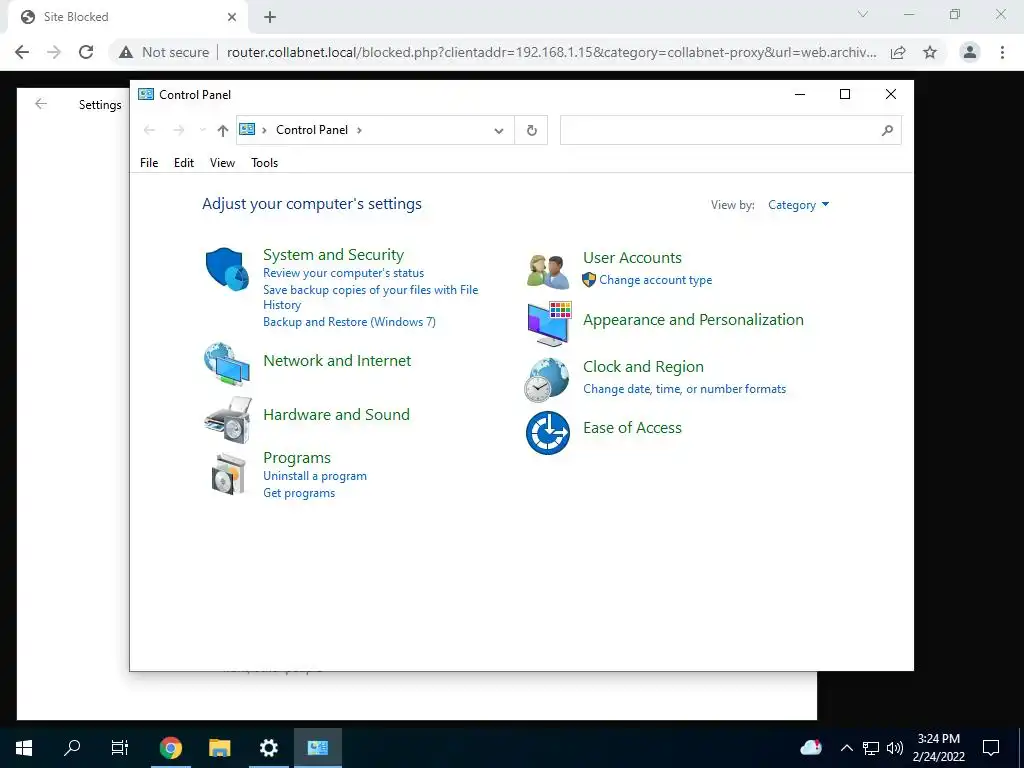Refresh the Control Panel address bar
Image resolution: width=1024 pixels, height=768 pixels.
[532, 131]
